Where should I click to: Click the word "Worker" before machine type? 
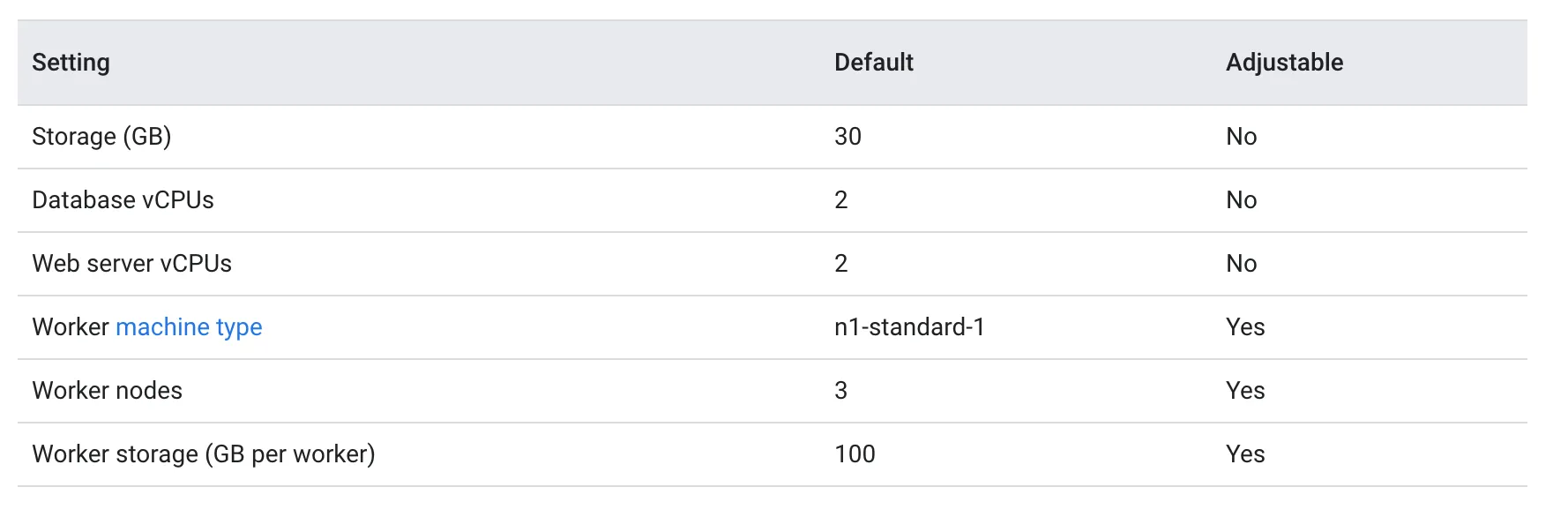(x=71, y=327)
